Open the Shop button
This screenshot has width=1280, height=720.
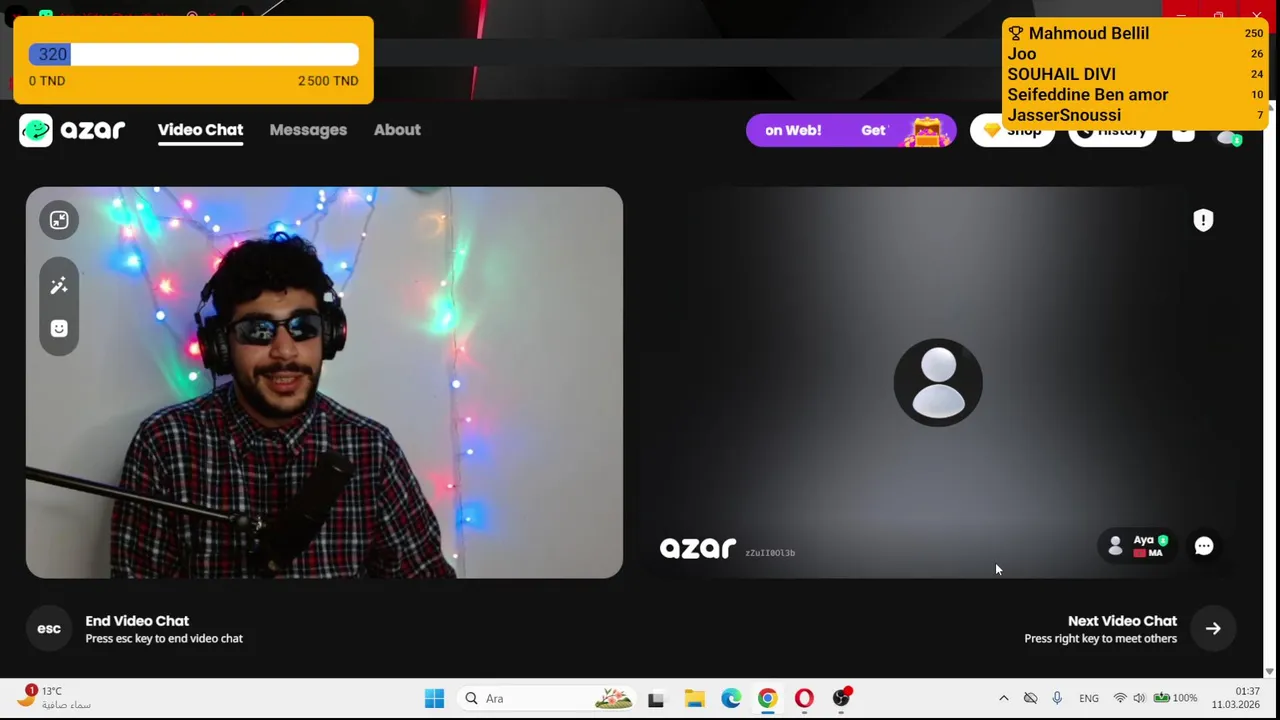click(1012, 131)
